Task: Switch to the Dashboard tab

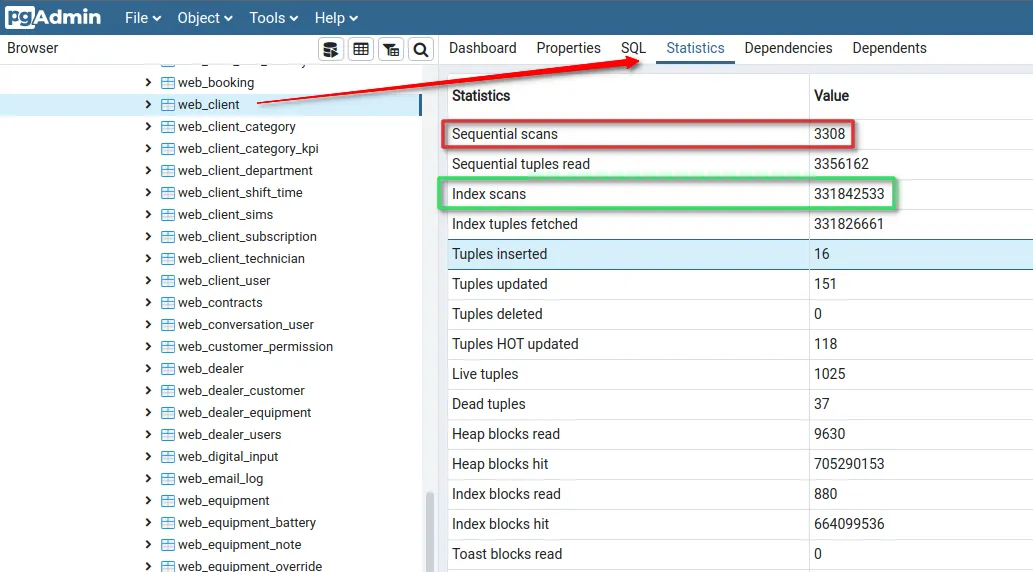Action: 483,48
